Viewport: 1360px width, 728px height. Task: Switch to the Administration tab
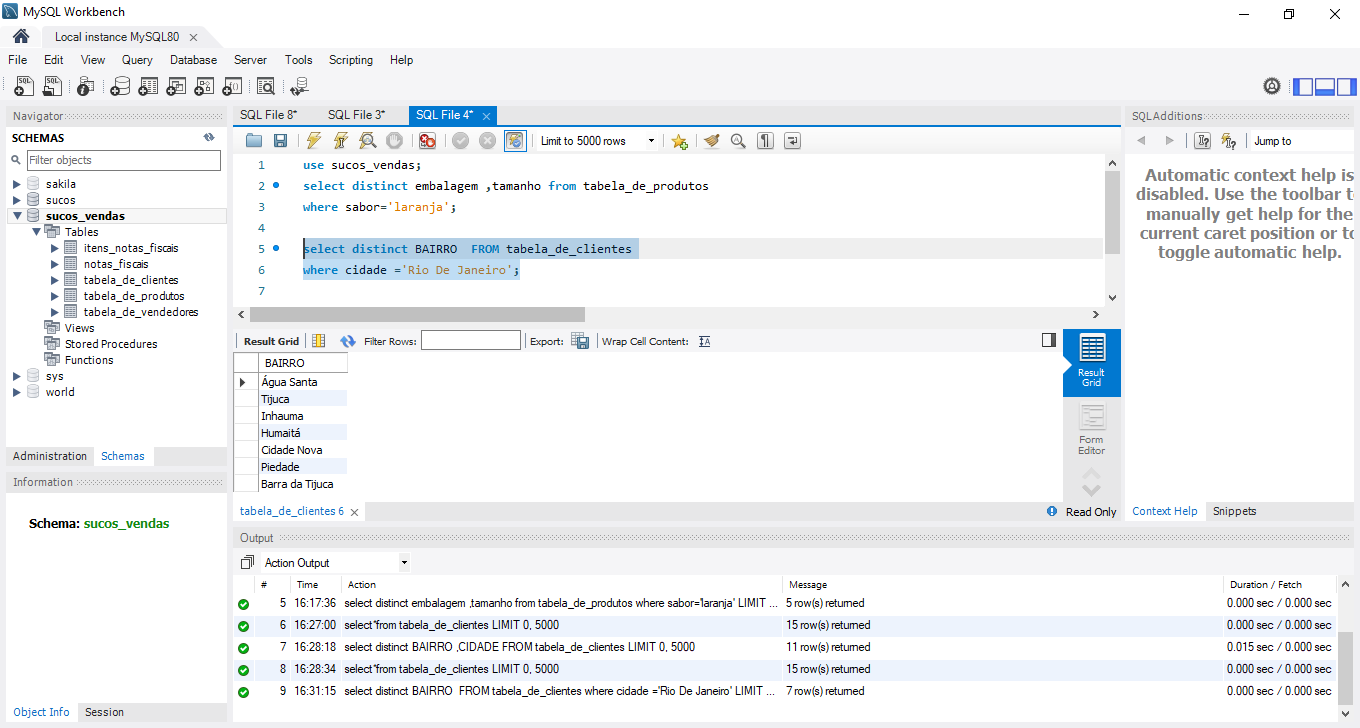tap(50, 456)
